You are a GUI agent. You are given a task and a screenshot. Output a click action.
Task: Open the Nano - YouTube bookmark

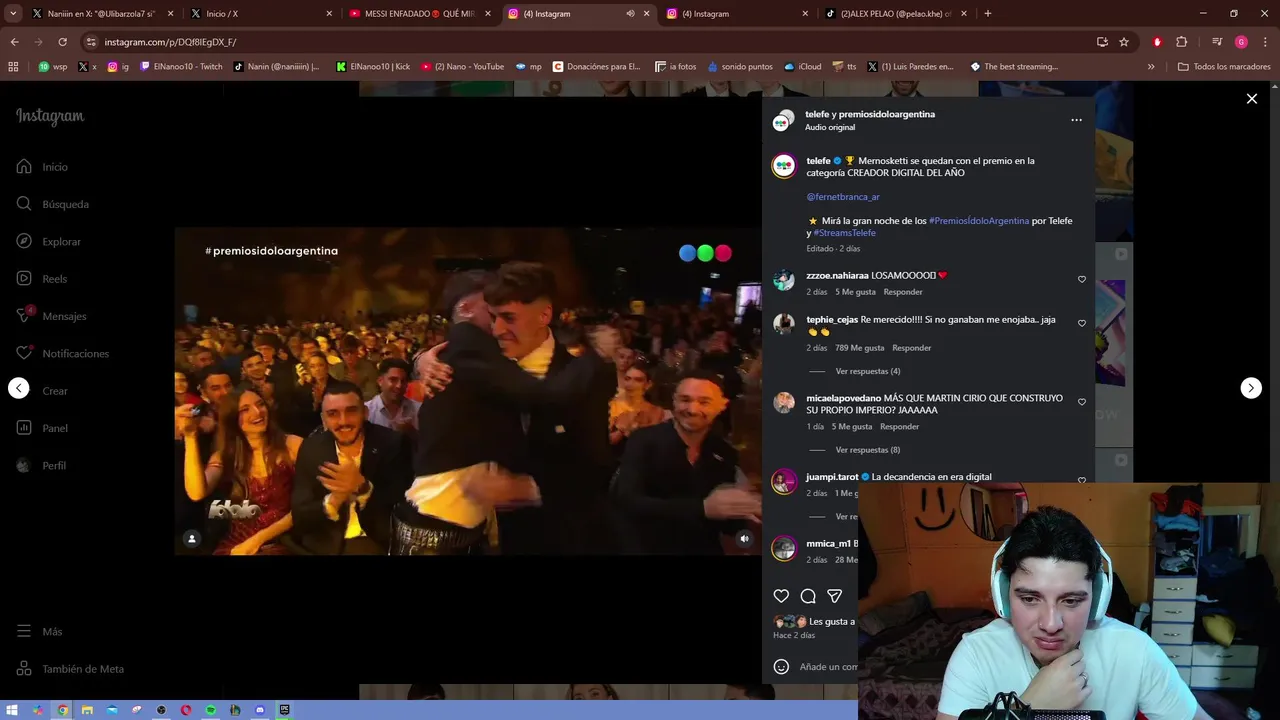coord(462,67)
